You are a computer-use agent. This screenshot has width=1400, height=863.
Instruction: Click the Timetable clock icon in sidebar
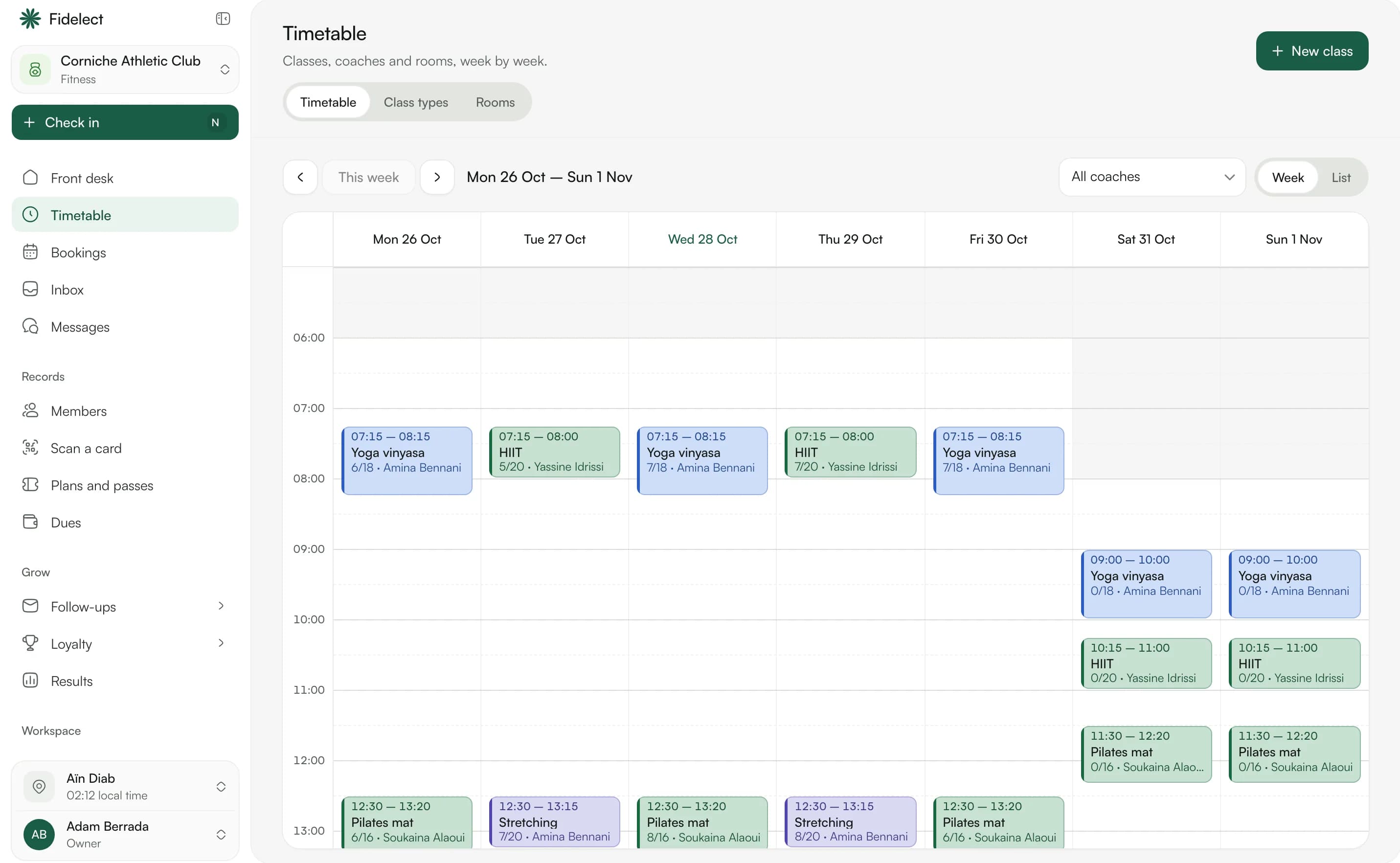(x=30, y=215)
